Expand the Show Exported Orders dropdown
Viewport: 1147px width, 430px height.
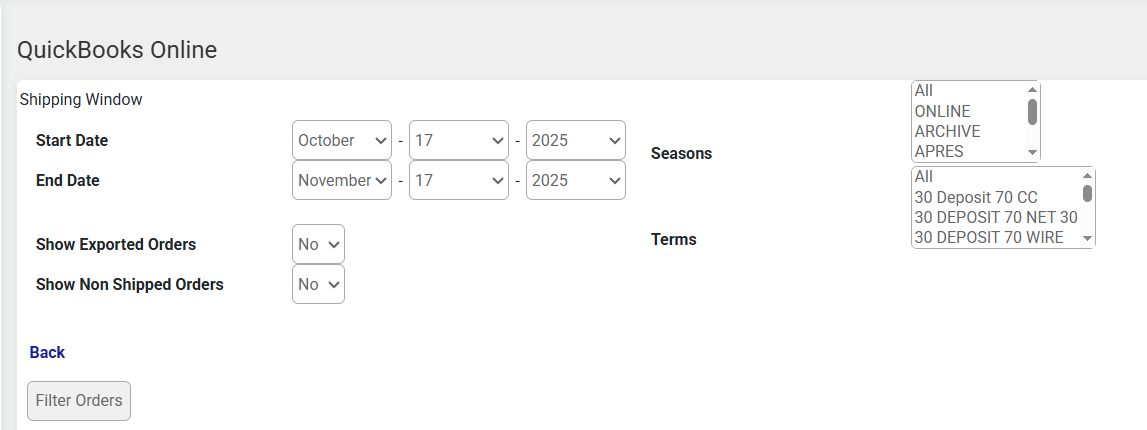coord(318,244)
